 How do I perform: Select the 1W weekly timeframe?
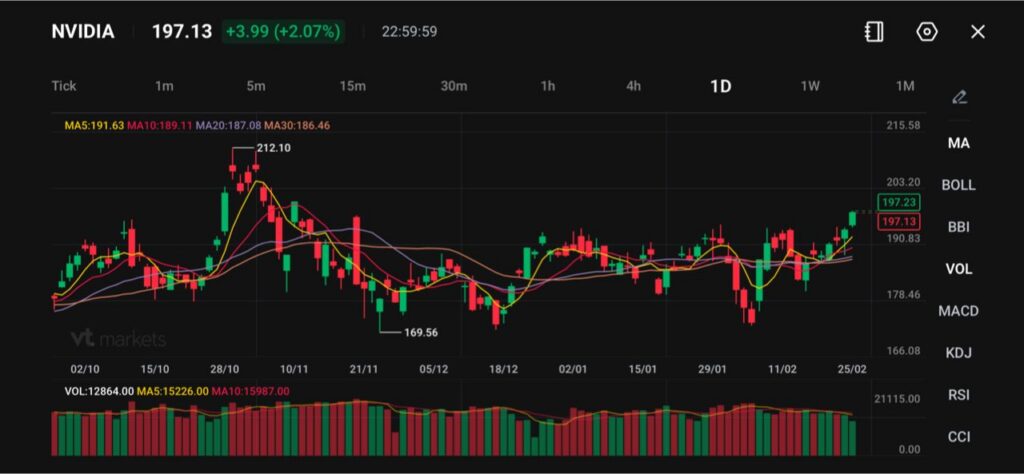point(810,86)
